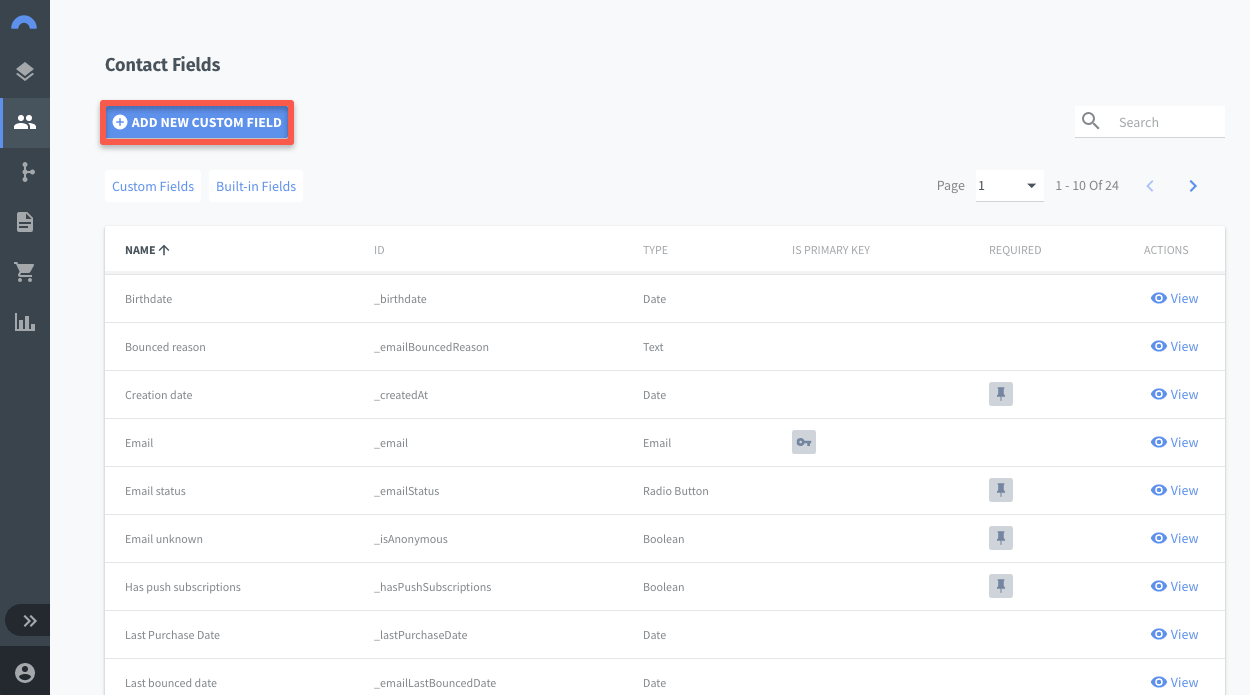Screen dimensions: 1250x695
Task: Open the Page number dropdown
Action: pyautogui.click(x=1010, y=186)
